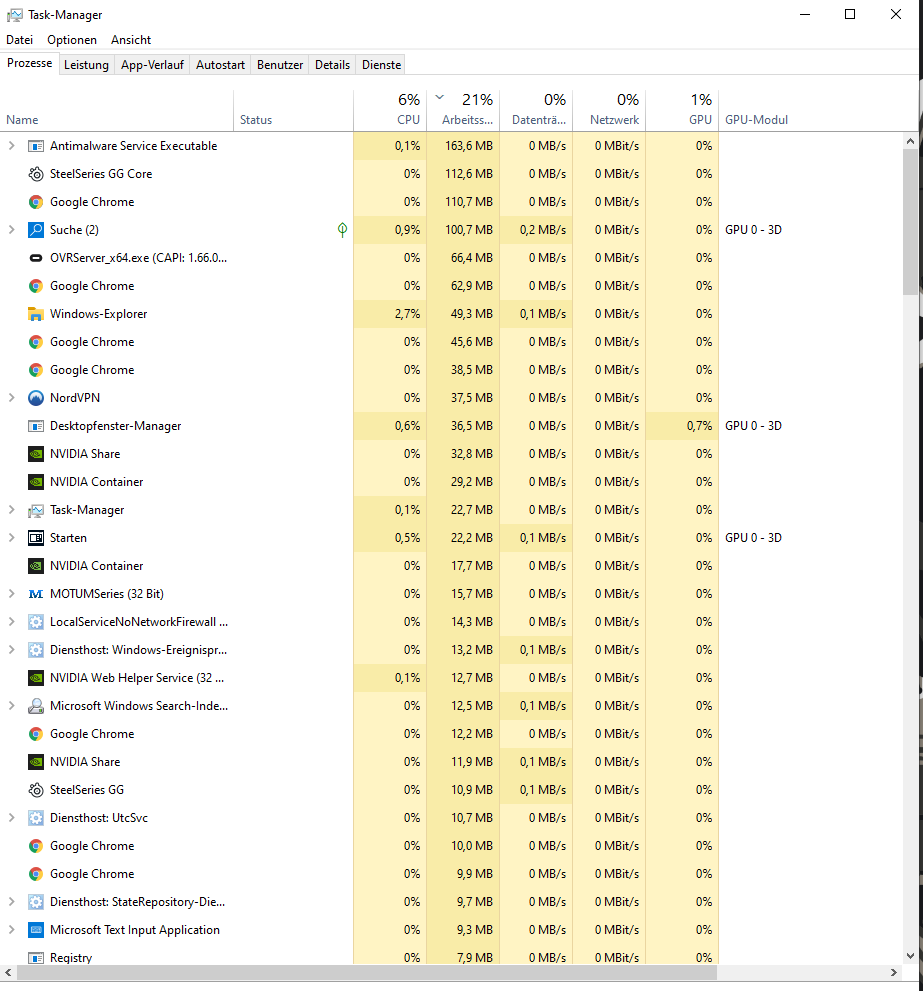
Task: Click the vertical scrollbar down arrow
Action: click(910, 956)
